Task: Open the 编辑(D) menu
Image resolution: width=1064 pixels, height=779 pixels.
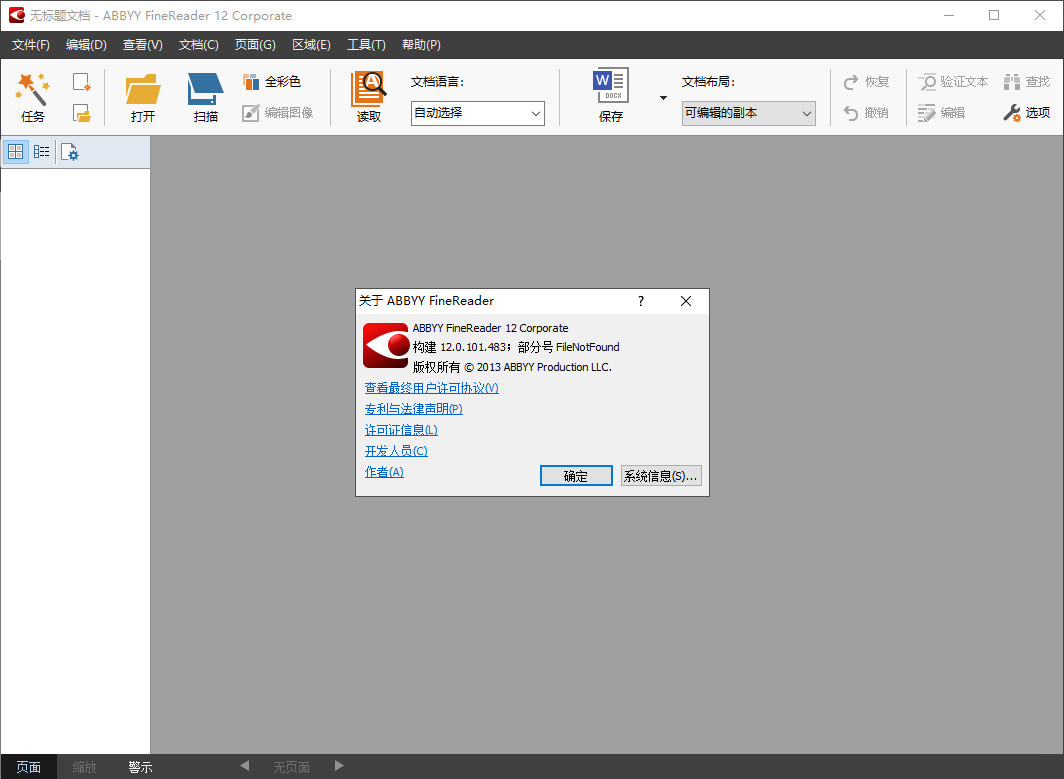Action: (86, 45)
